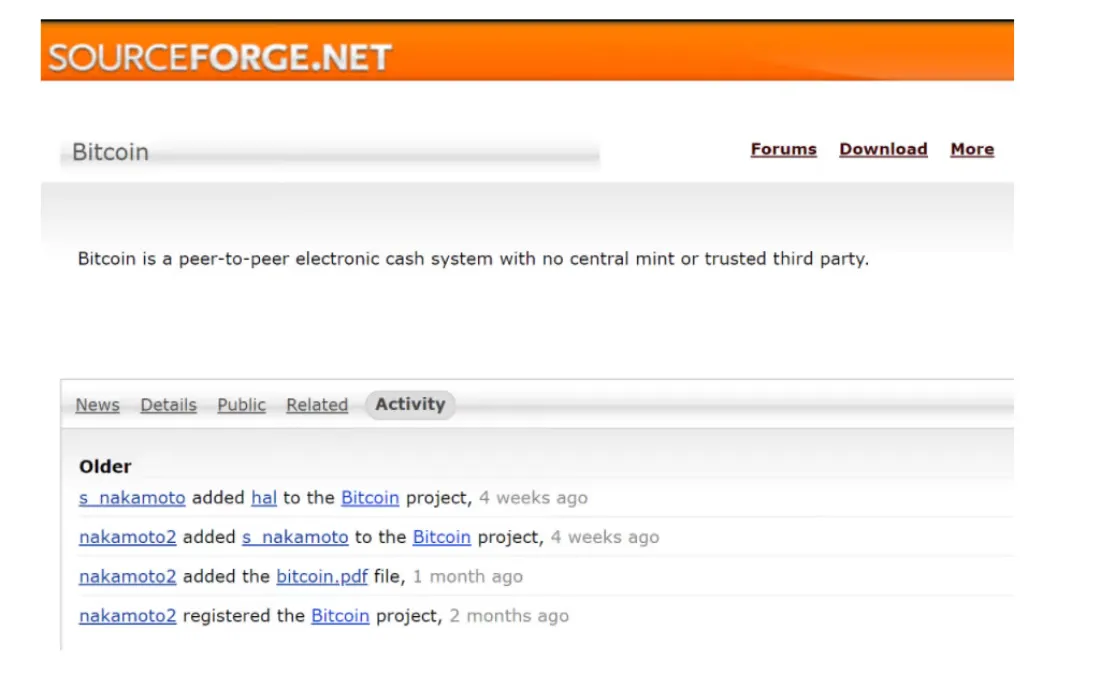
Task: Switch to the Related tab
Action: [316, 405]
